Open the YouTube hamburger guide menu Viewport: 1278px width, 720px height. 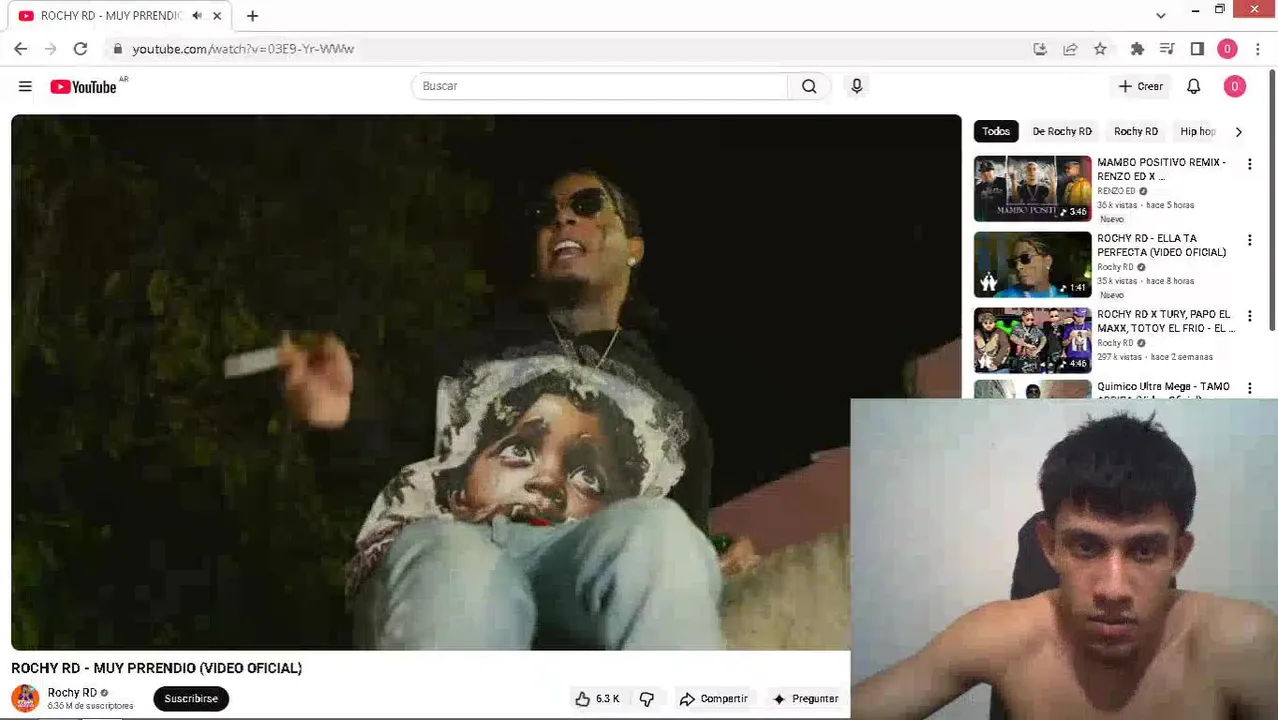coord(25,87)
